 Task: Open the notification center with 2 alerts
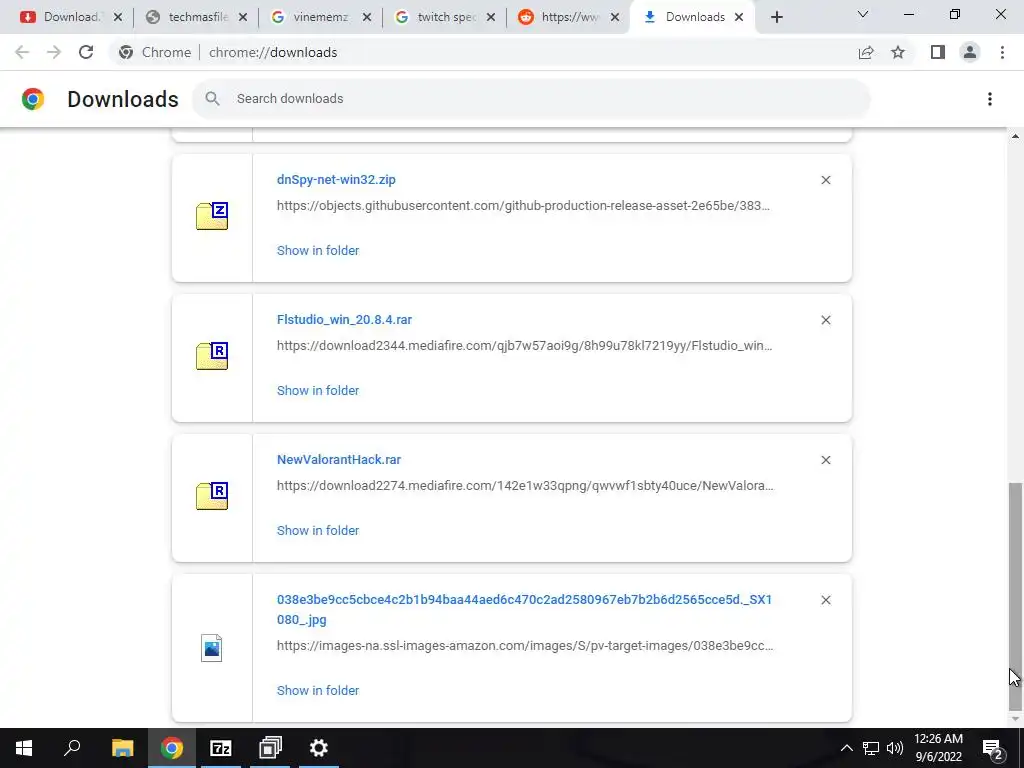tap(993, 748)
